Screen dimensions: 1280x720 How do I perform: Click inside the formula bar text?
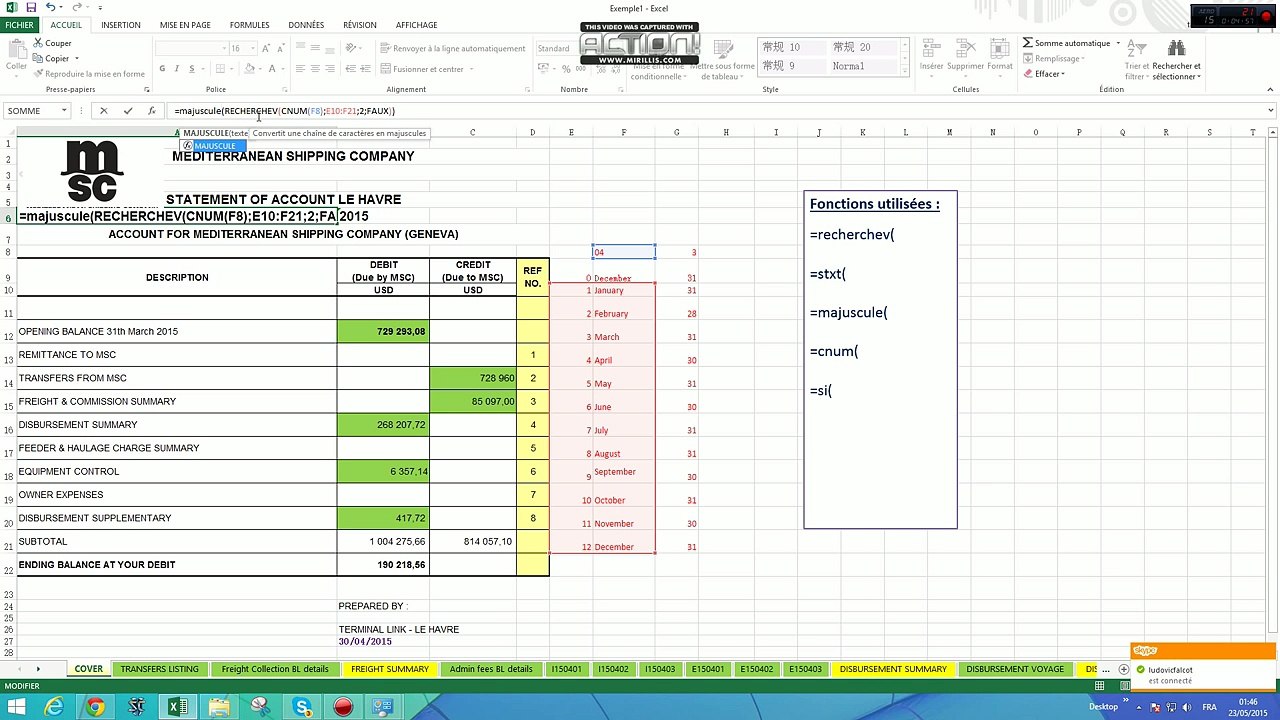coord(284,111)
